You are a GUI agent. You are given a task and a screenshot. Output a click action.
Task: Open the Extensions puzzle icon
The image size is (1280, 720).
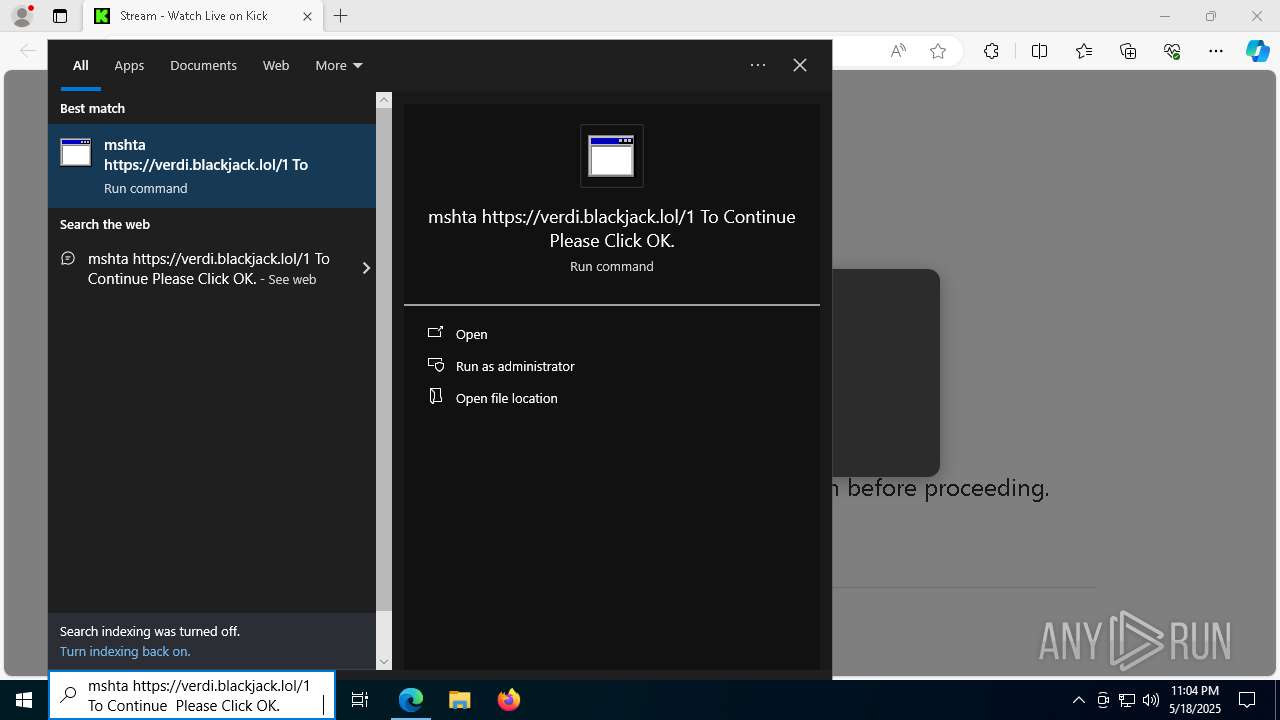coord(991,51)
